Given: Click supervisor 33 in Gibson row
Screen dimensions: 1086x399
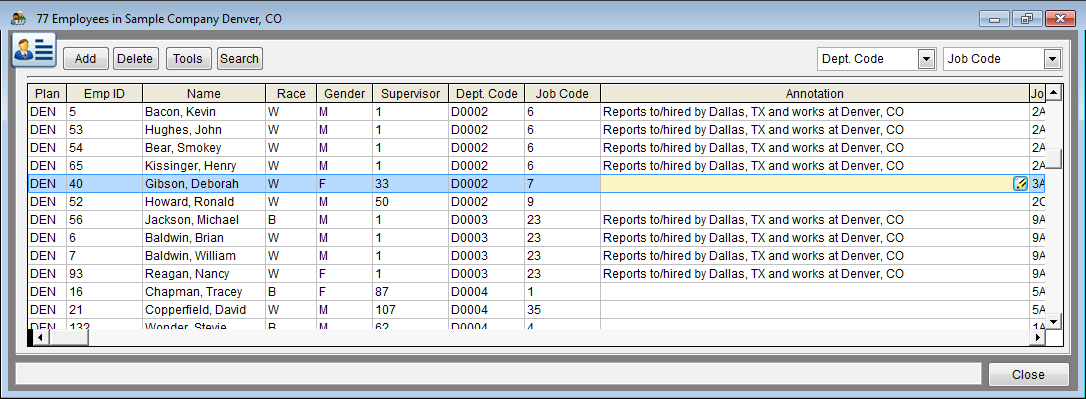Looking at the screenshot, I should point(410,184).
